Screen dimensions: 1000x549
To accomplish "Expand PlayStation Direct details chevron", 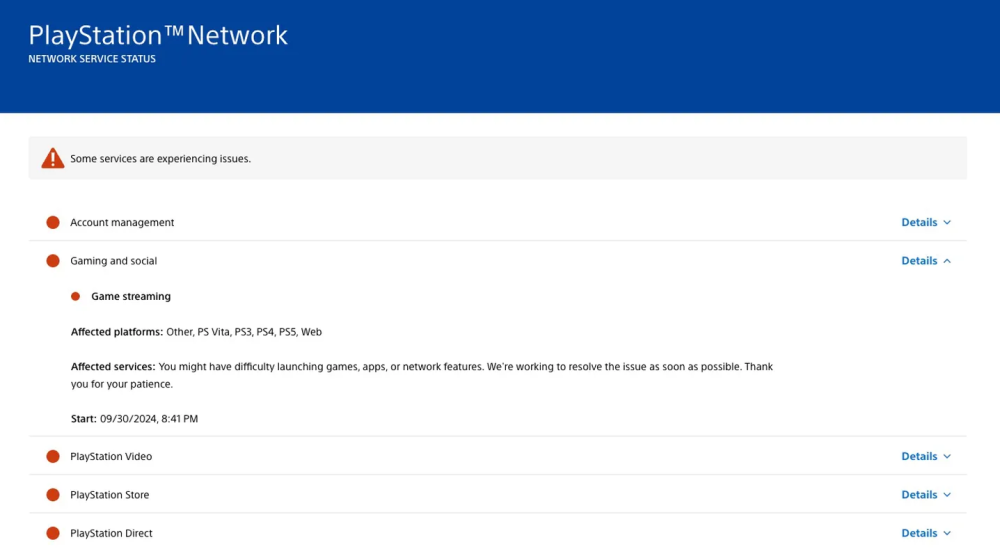I will [x=947, y=533].
